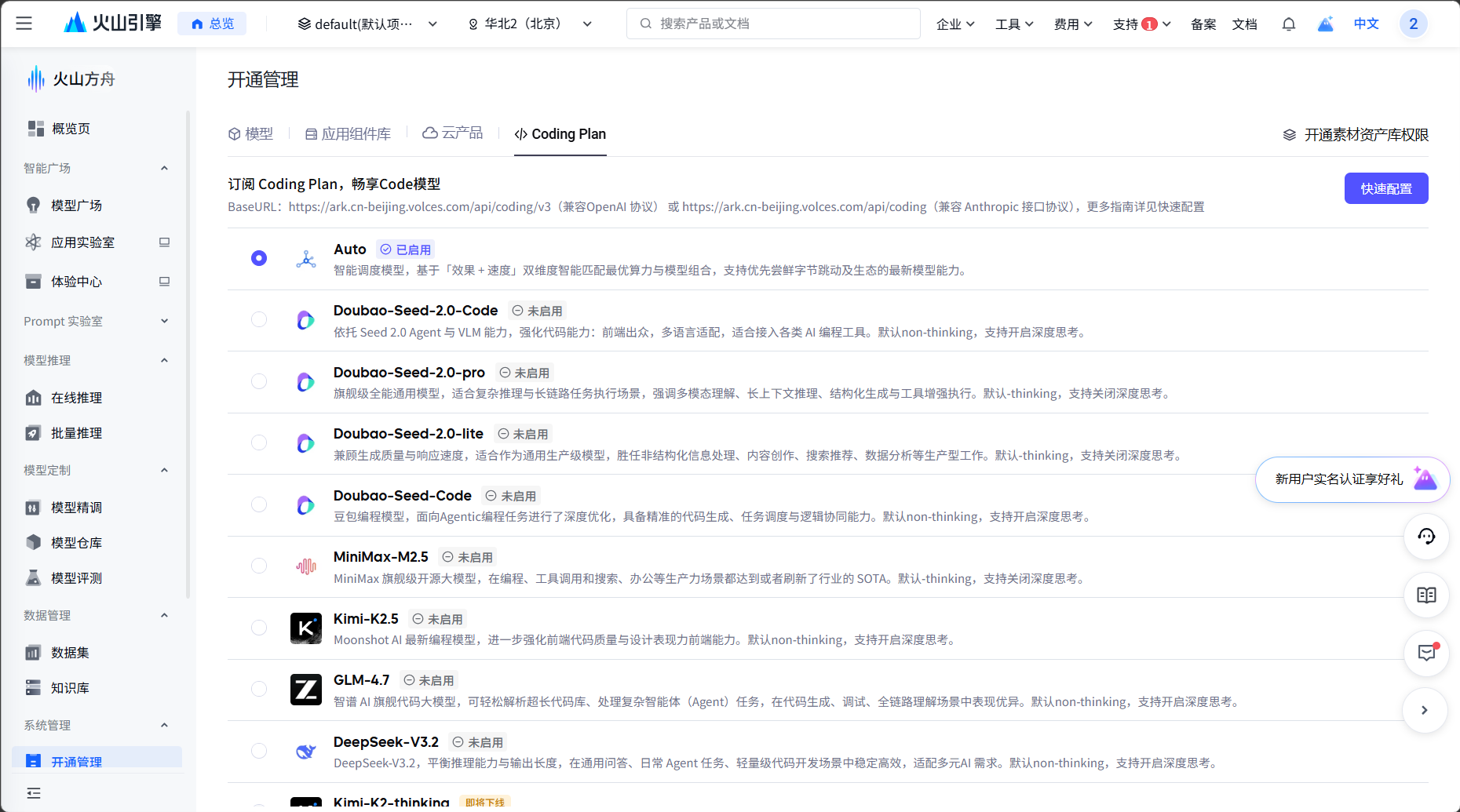Select the MiniMax-M2.5 radio button
1460x812 pixels.
(259, 566)
